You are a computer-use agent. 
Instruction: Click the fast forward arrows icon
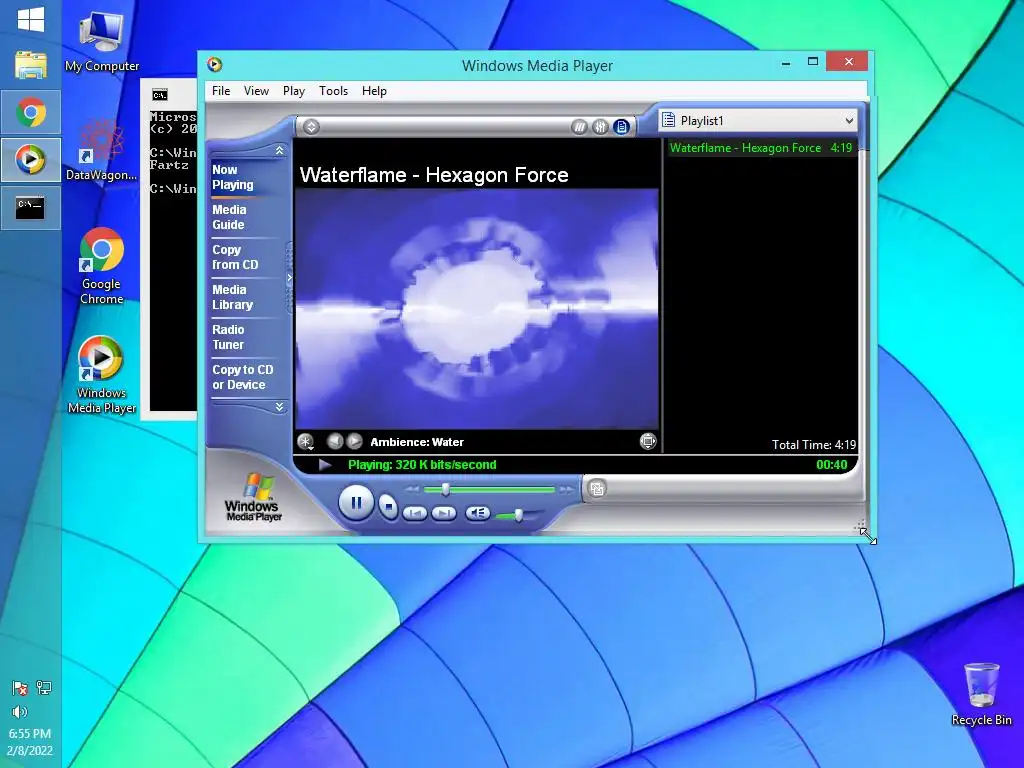(566, 489)
